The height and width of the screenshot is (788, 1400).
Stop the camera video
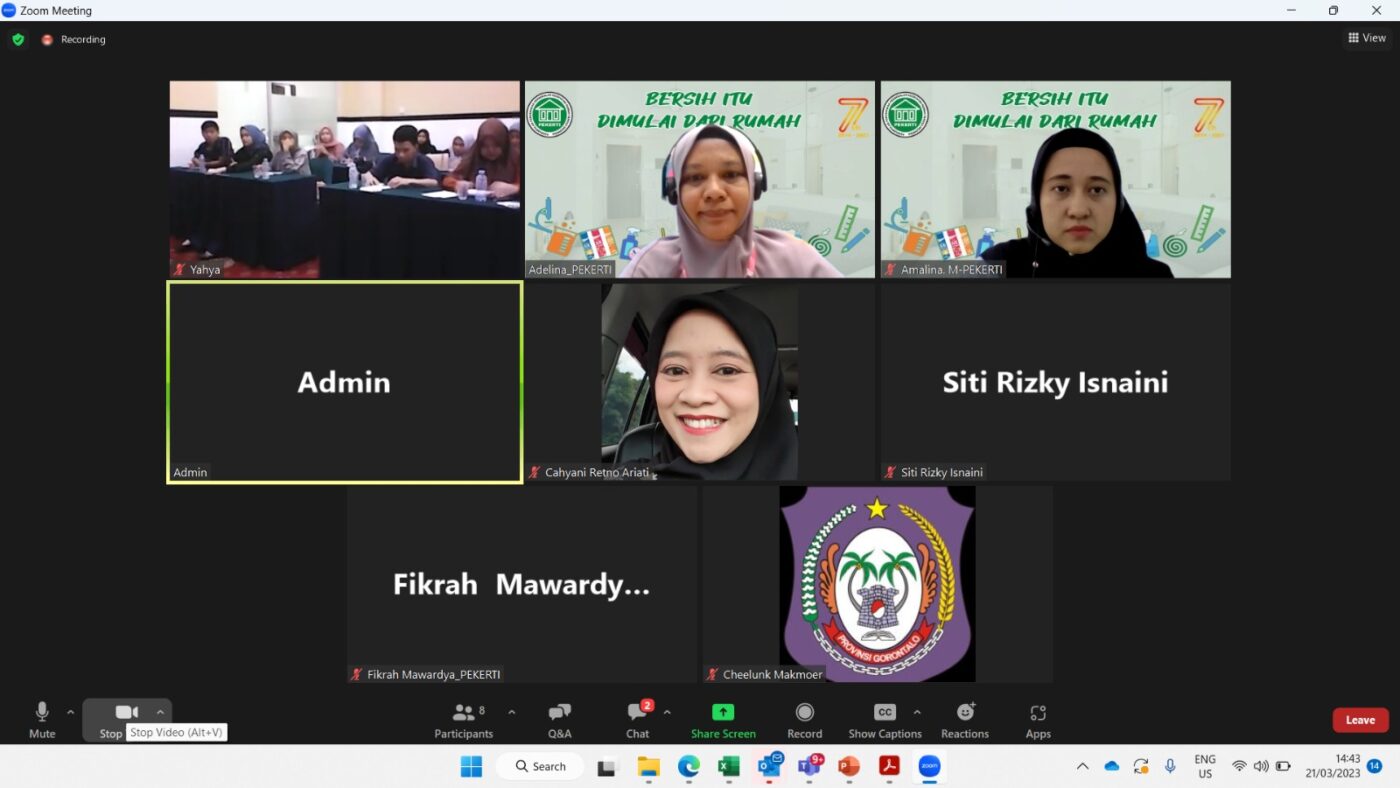[x=125, y=713]
